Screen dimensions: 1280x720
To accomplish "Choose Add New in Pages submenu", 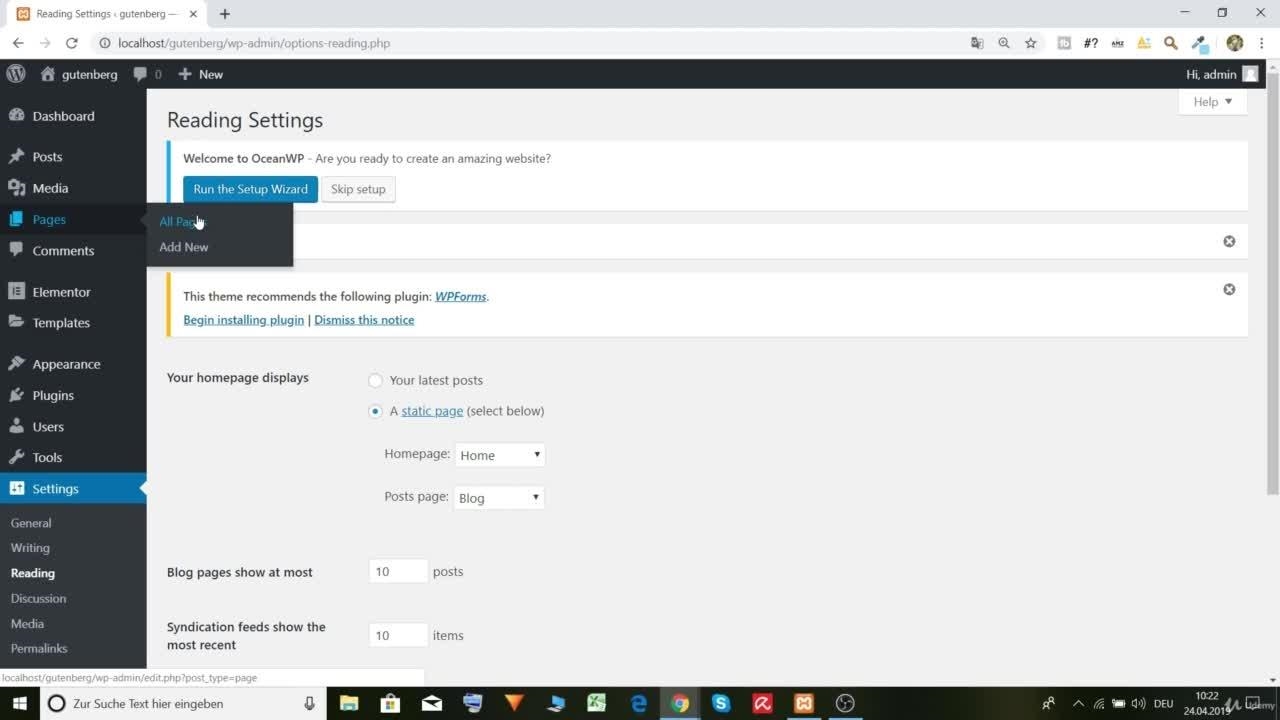I will (x=184, y=247).
